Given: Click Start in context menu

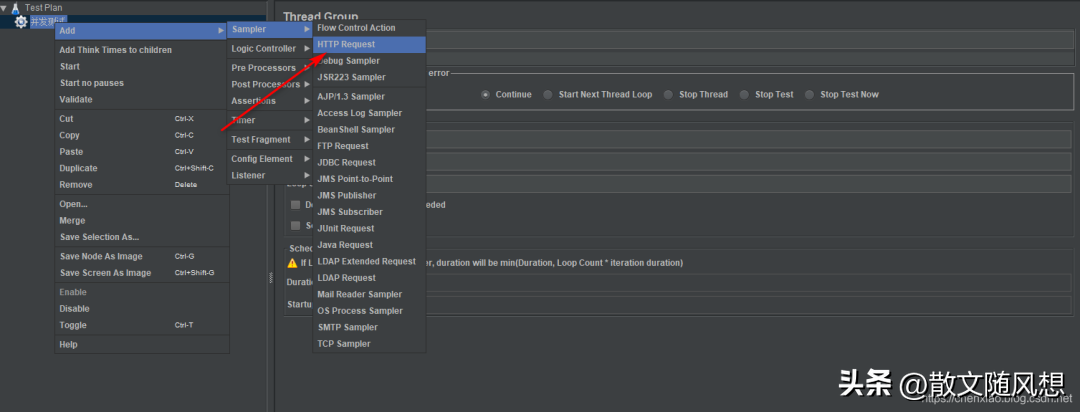Looking at the screenshot, I should tap(141, 66).
